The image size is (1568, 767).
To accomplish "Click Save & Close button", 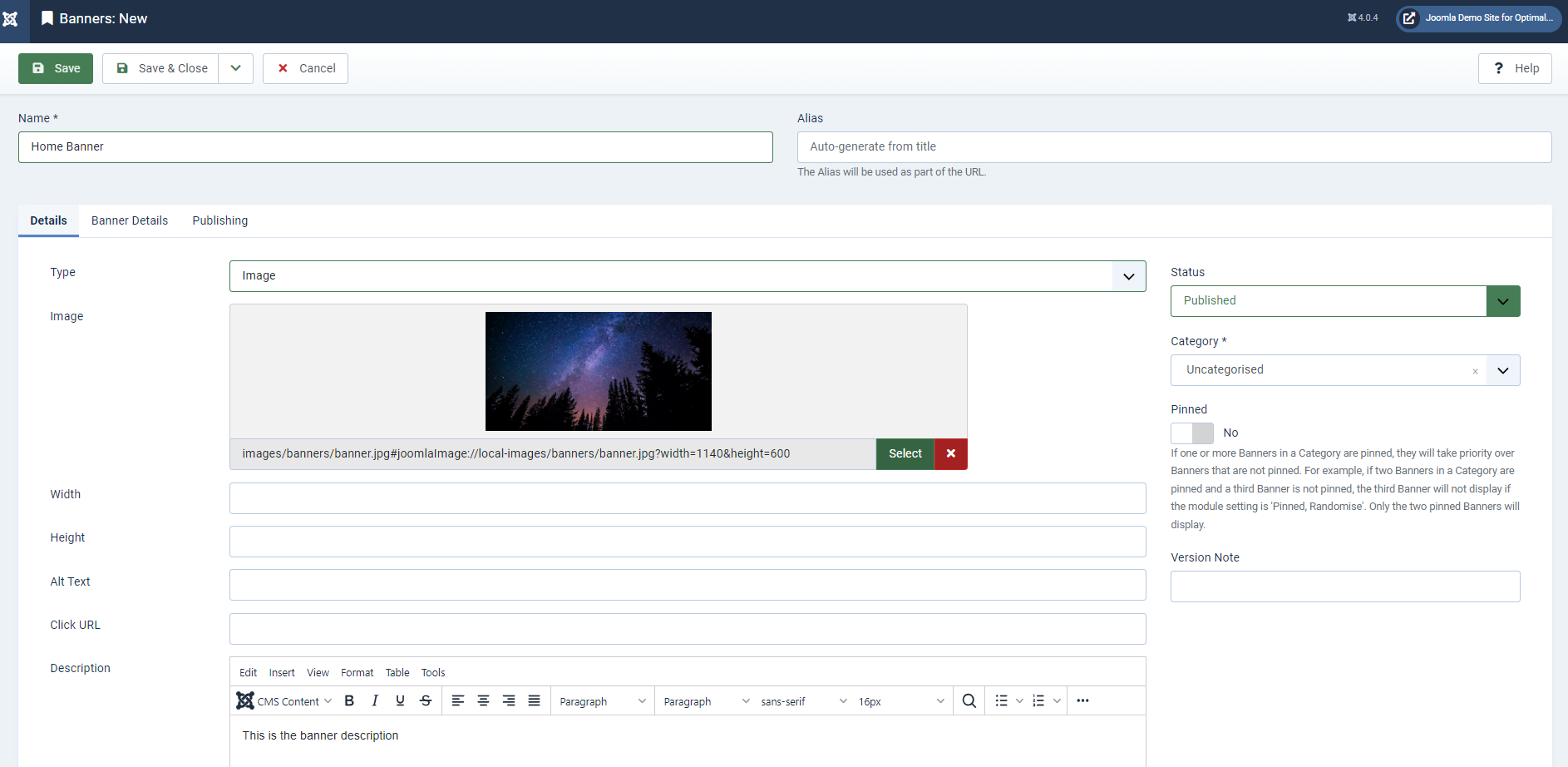I will coord(160,68).
